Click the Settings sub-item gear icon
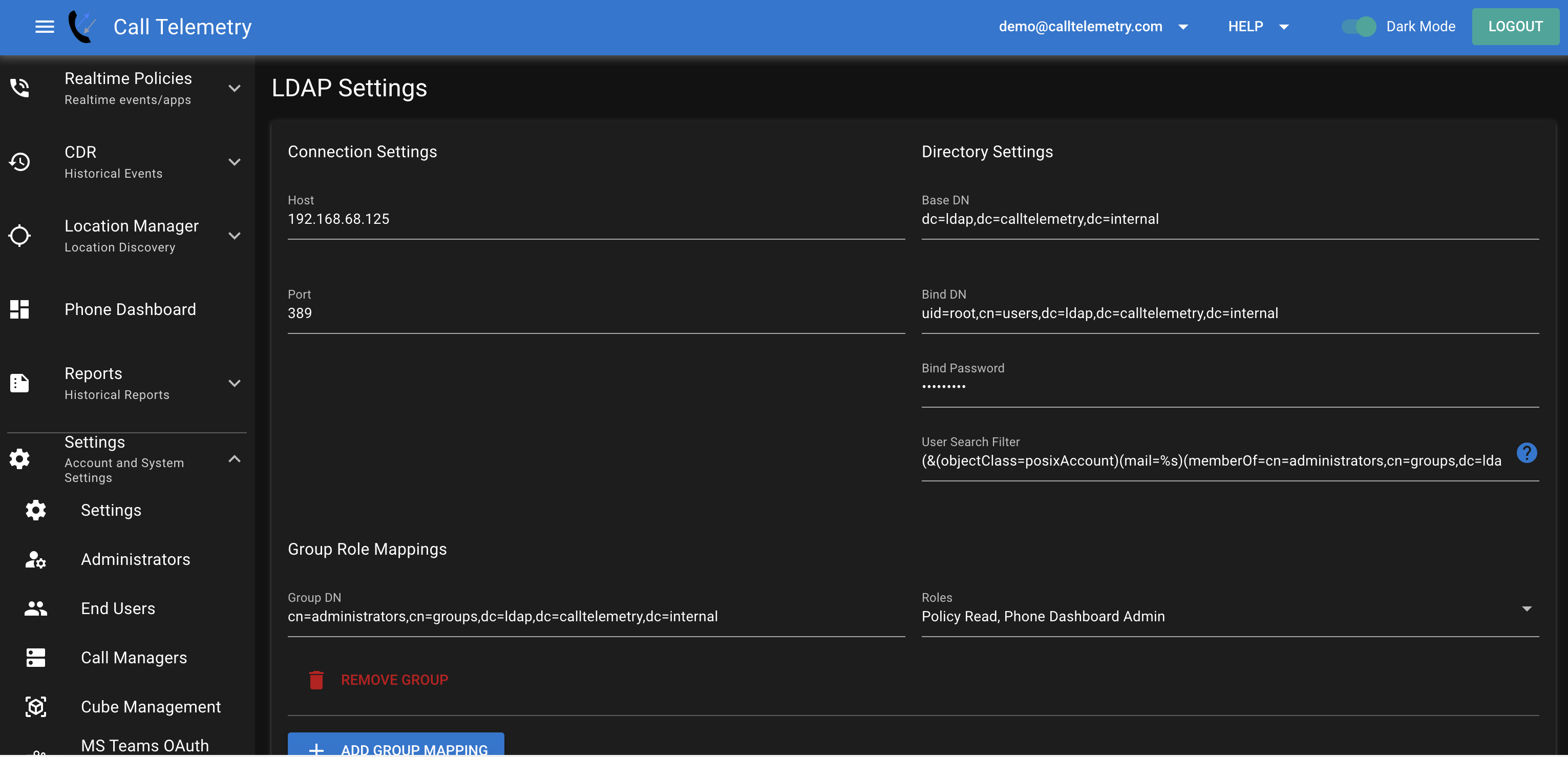The width and height of the screenshot is (1568, 757). point(36,510)
